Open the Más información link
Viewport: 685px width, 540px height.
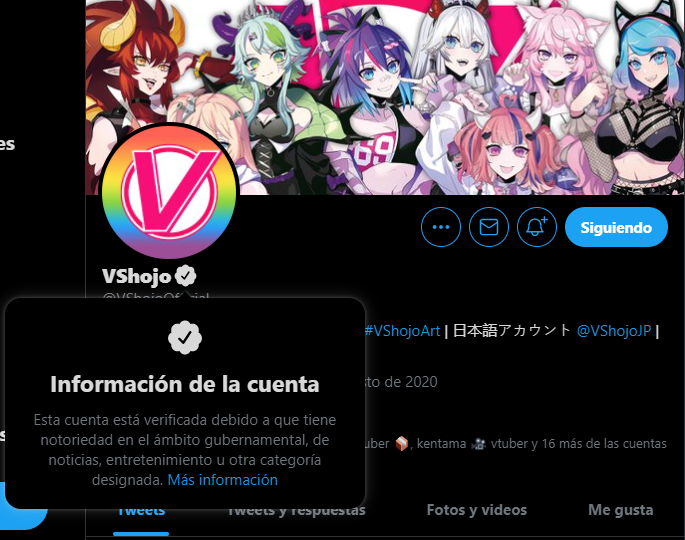coord(223,480)
